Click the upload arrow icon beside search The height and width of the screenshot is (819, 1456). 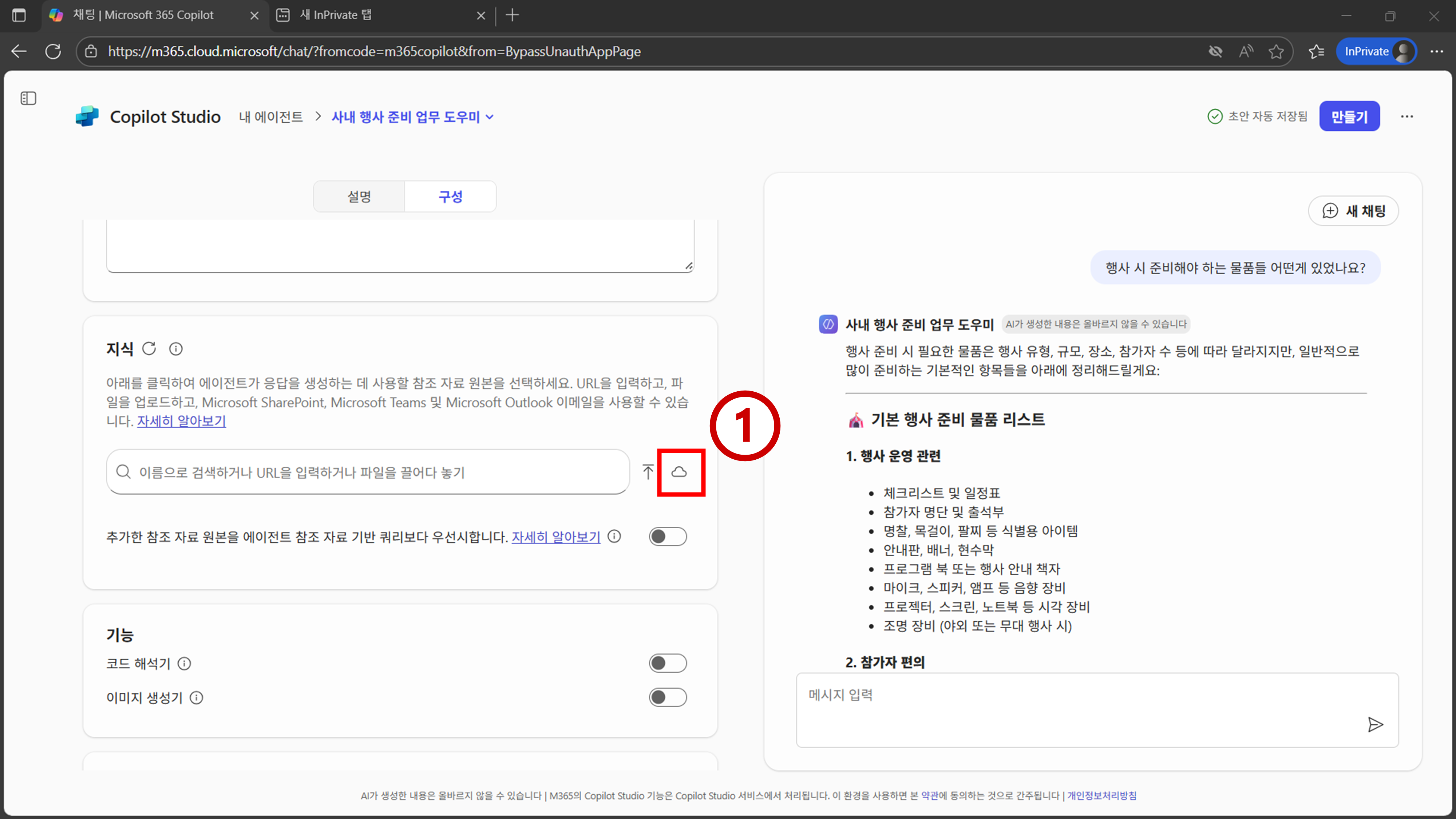pos(648,472)
